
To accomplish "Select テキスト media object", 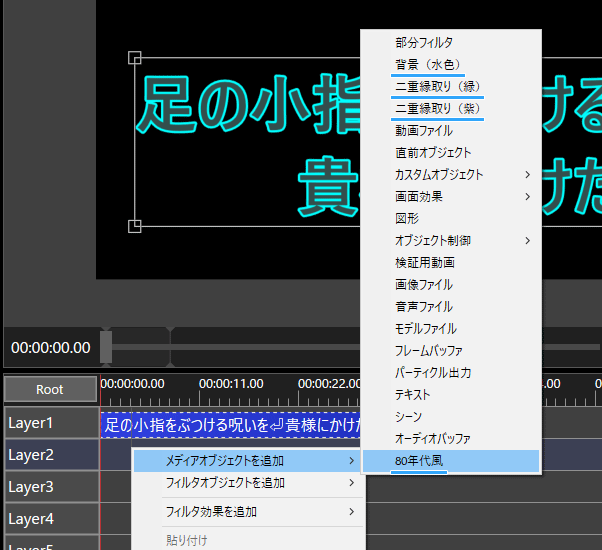I will coord(413,395).
